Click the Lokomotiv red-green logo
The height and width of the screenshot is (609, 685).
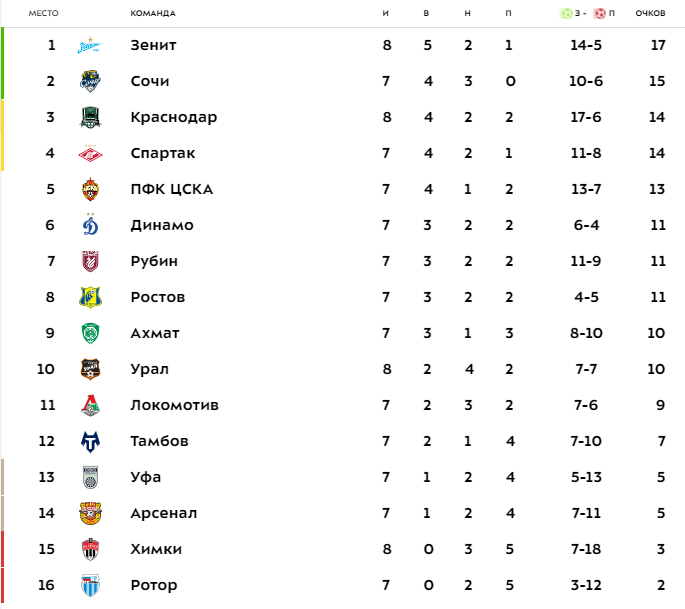(90, 405)
